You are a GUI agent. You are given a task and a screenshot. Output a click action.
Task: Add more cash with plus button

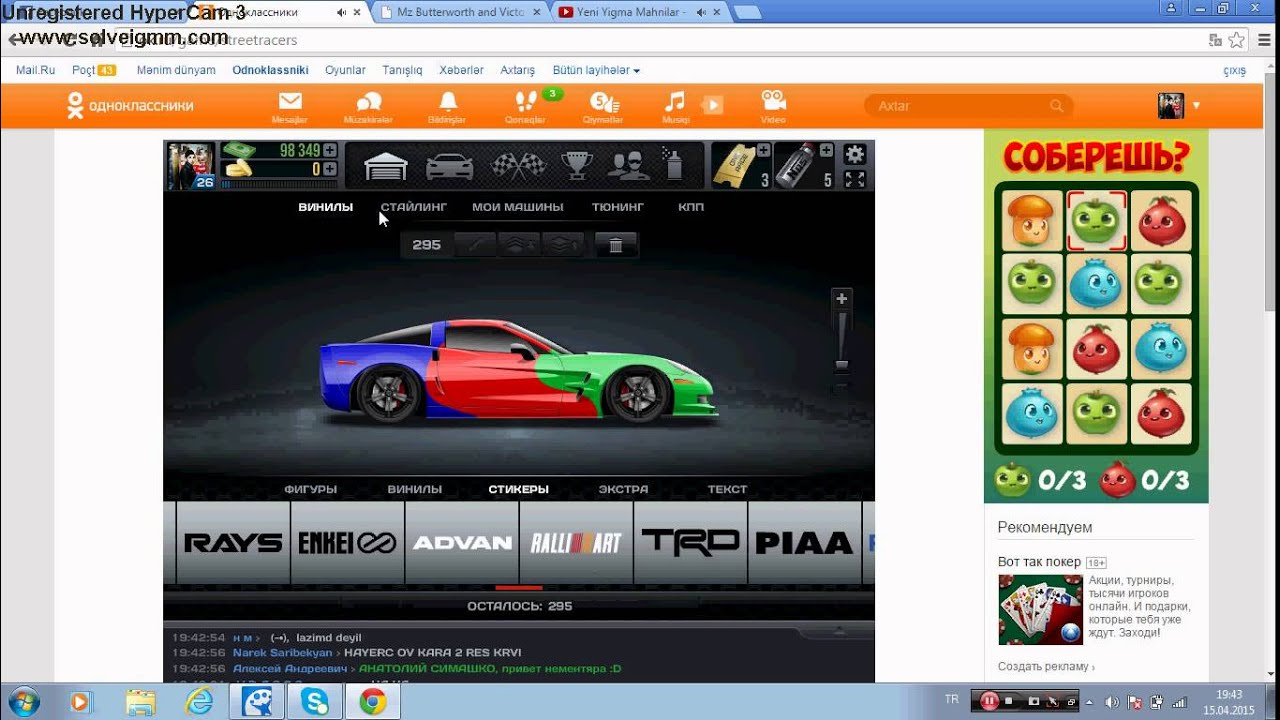coord(329,151)
